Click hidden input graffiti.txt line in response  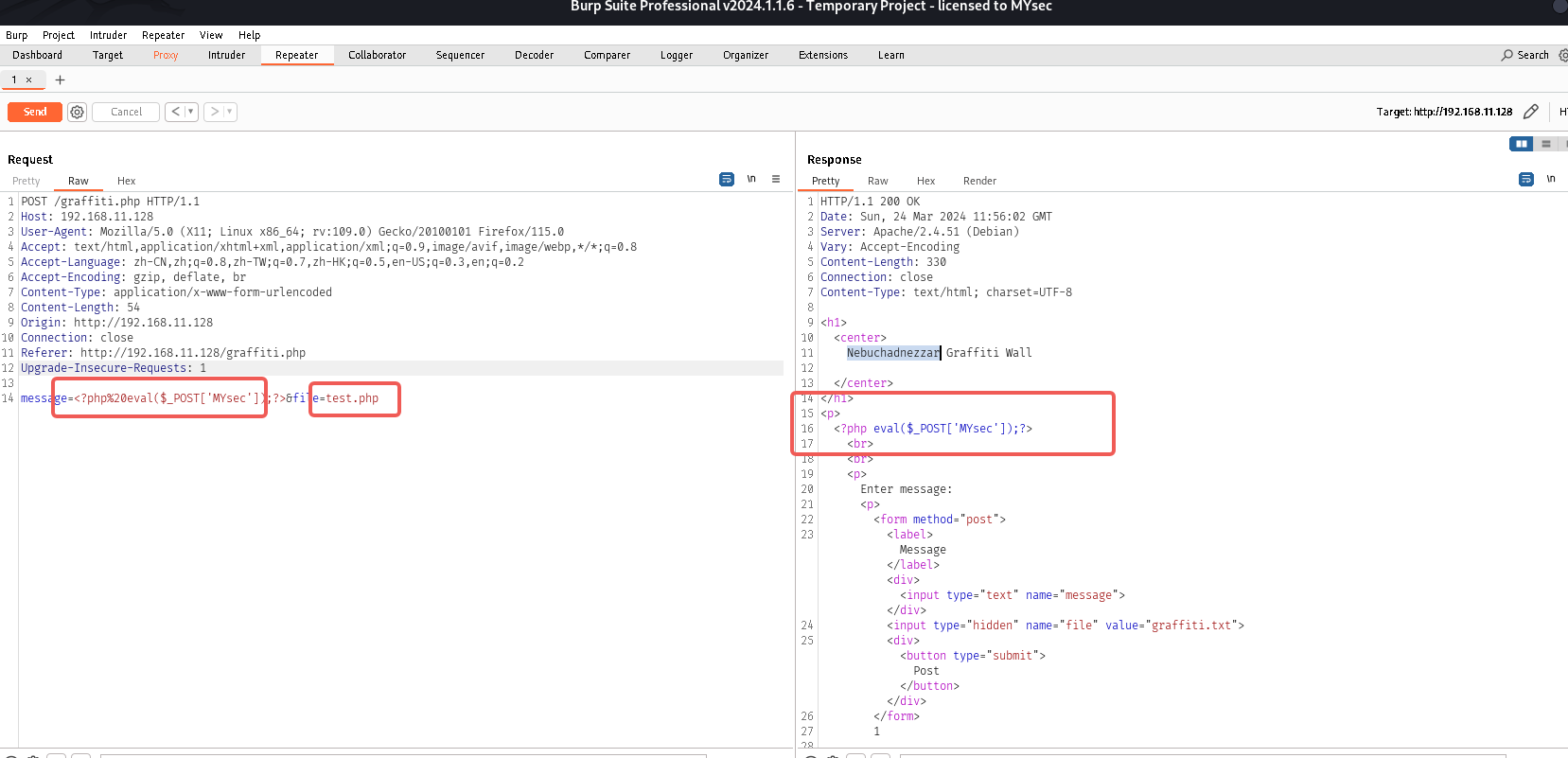[x=1066, y=626]
